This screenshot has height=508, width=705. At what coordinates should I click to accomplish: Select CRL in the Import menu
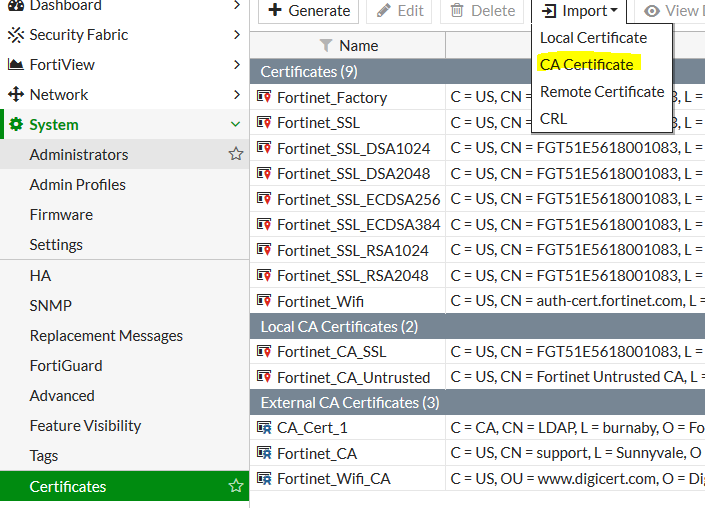click(x=553, y=118)
